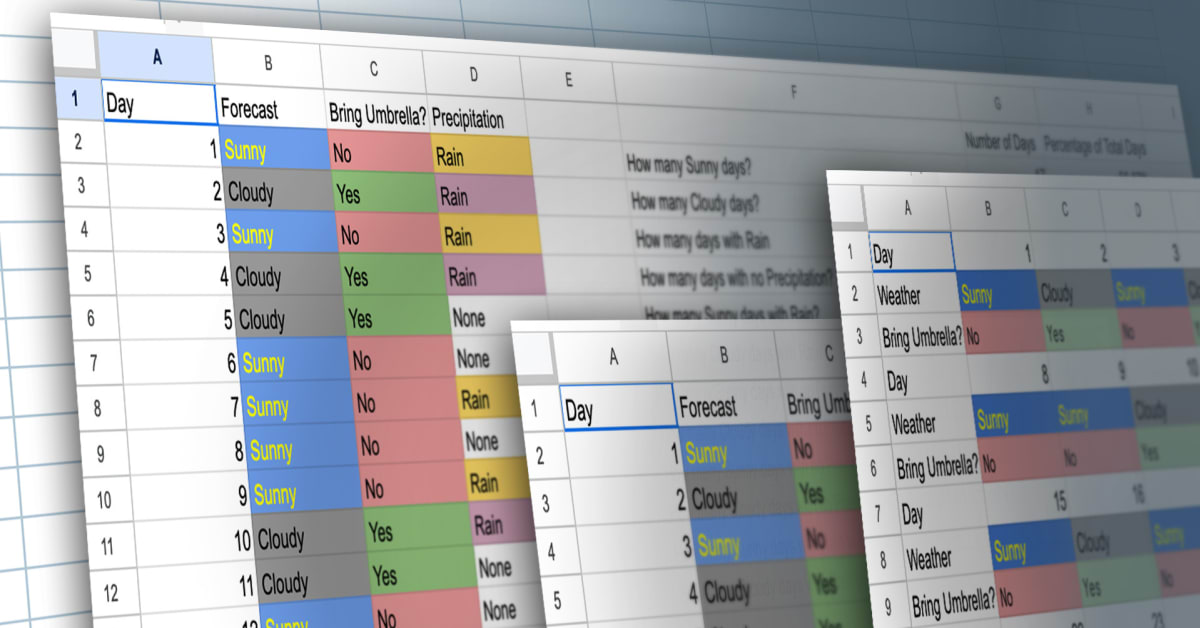This screenshot has height=628, width=1200.
Task: Click selected "Day" cell in middle sheet
Action: (618, 408)
